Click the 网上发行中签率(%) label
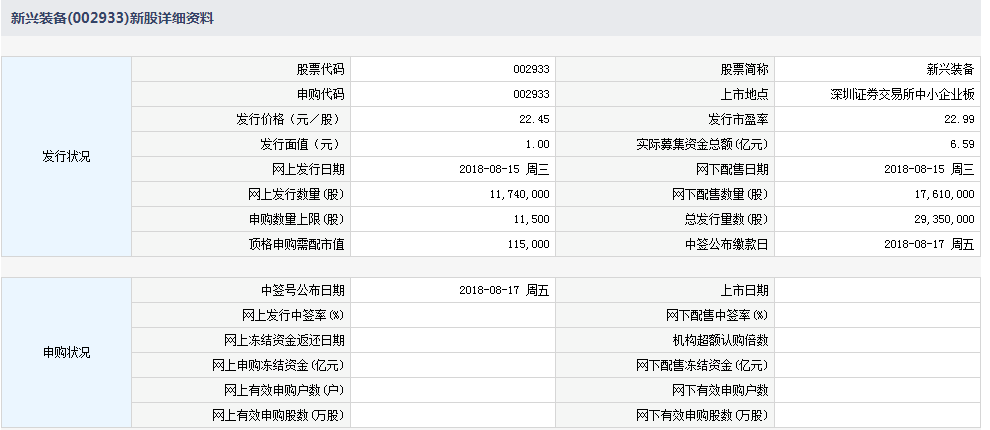 (292, 316)
